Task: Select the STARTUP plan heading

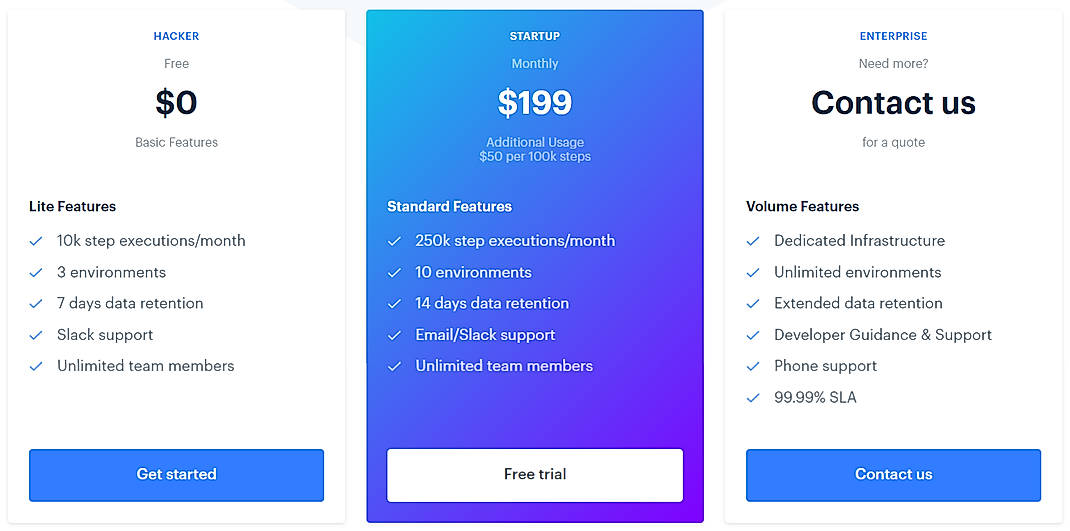Action: point(535,36)
